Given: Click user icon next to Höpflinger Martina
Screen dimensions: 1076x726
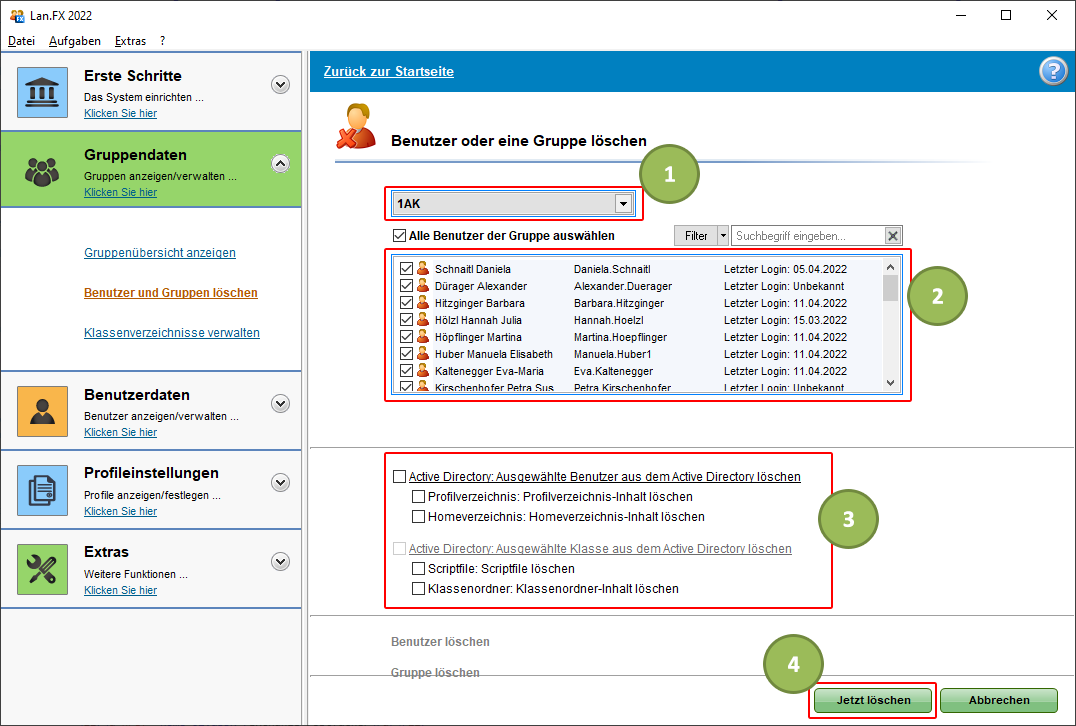Looking at the screenshot, I should coord(423,337).
